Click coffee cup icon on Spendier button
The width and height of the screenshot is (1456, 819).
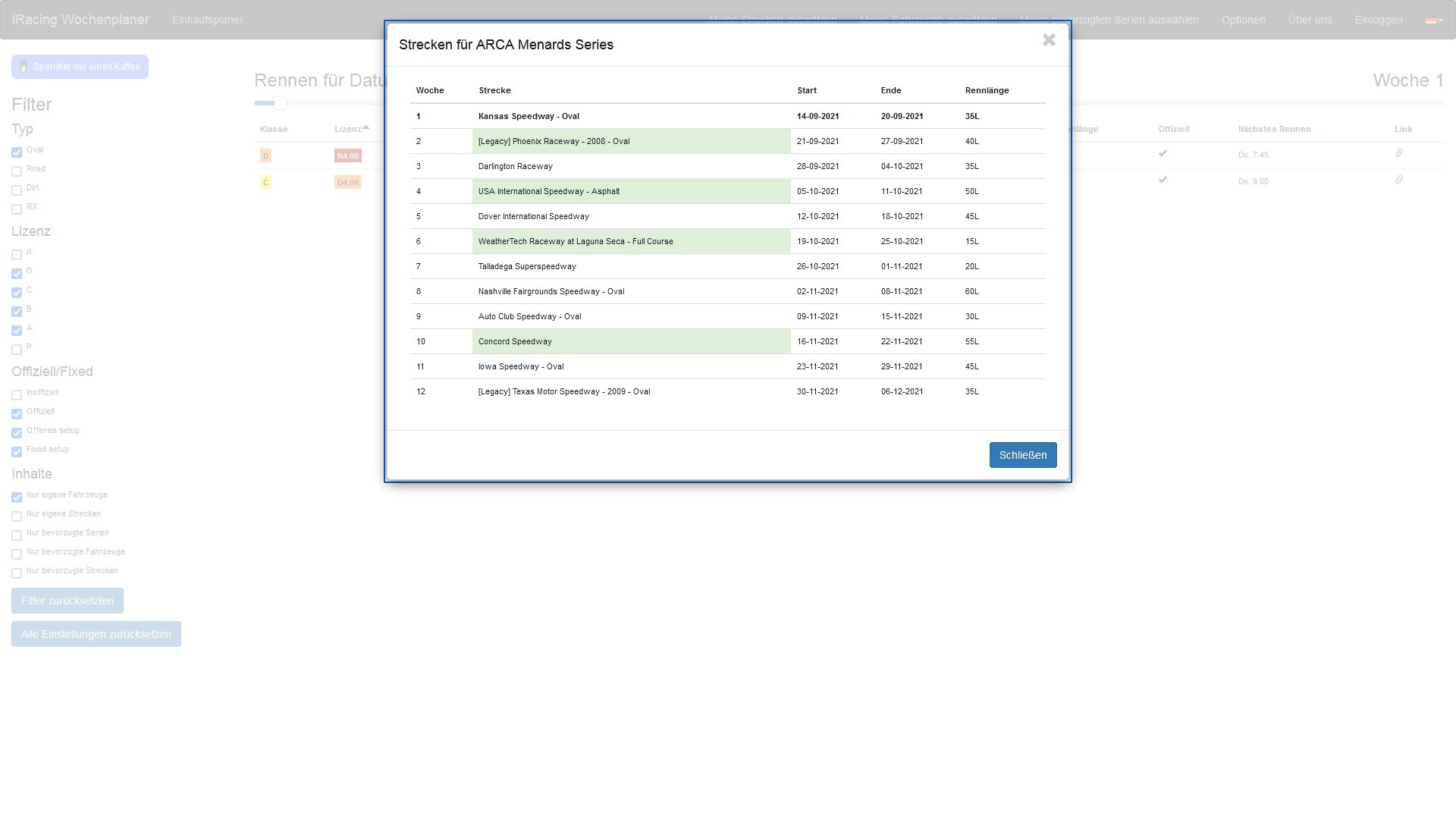pos(24,67)
